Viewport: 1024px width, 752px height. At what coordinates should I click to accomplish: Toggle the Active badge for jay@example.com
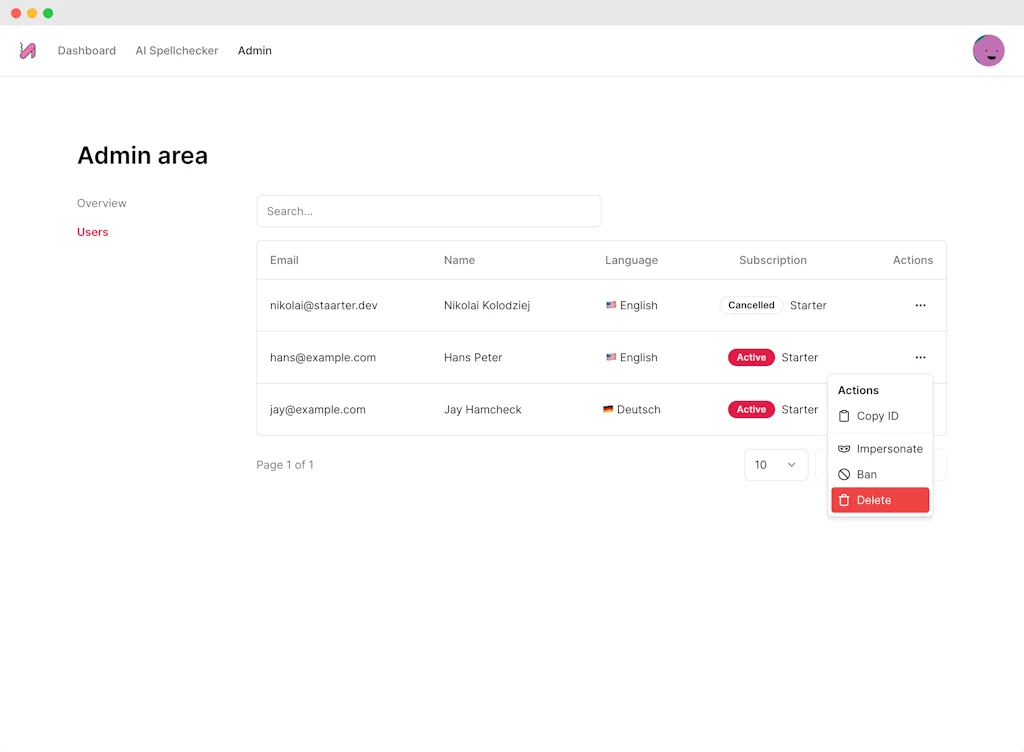pos(751,409)
